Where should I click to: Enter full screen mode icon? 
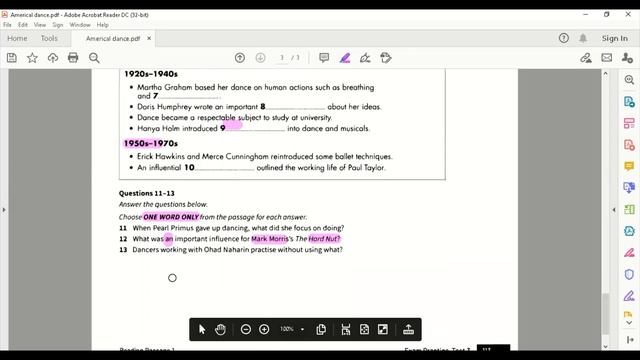point(383,329)
